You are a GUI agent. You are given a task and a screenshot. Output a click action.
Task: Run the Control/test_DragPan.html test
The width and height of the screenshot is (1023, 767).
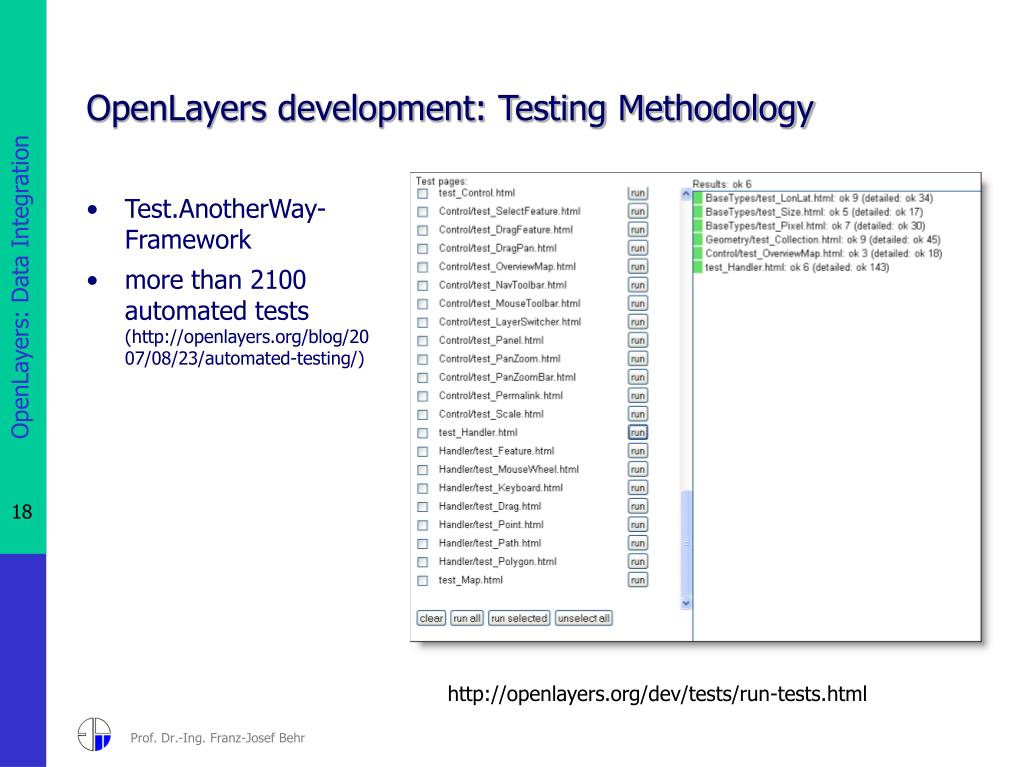point(637,248)
